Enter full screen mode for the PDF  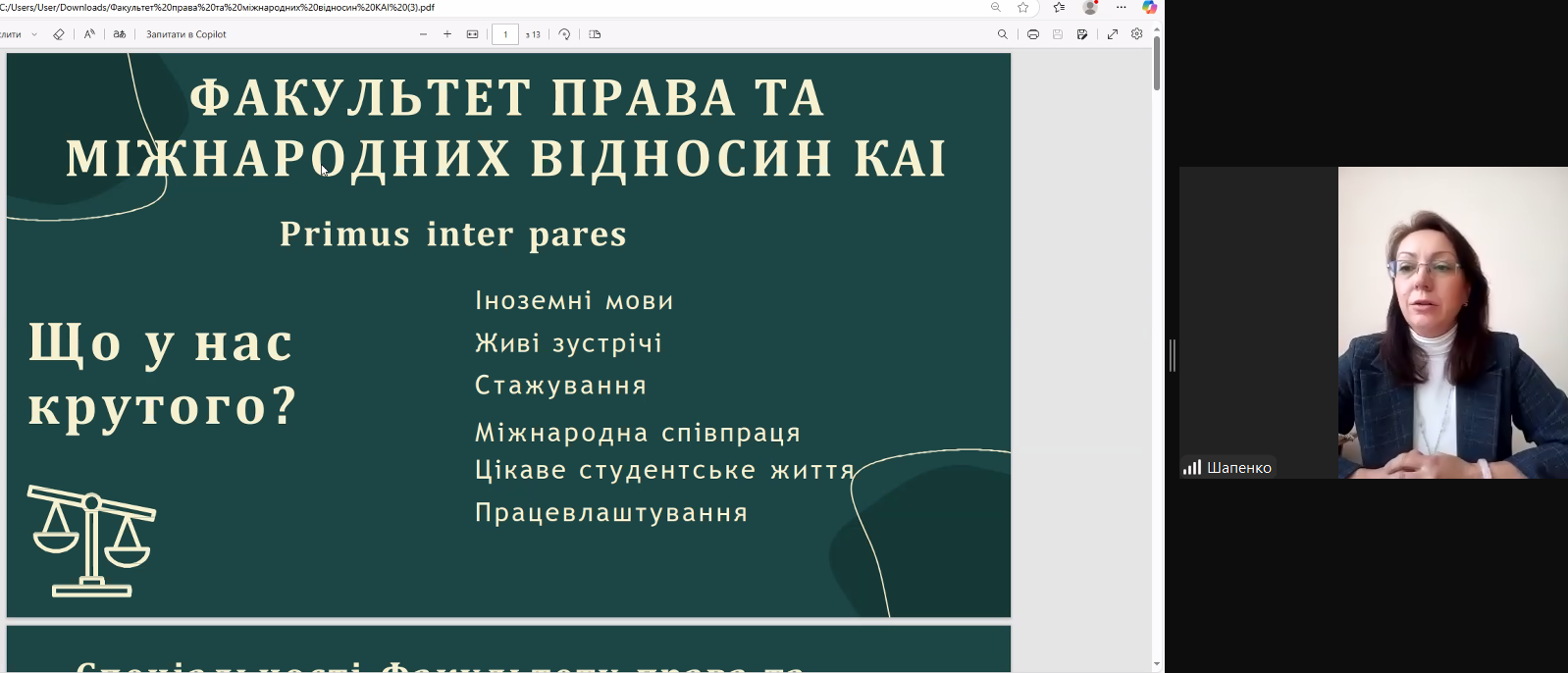(x=1113, y=34)
